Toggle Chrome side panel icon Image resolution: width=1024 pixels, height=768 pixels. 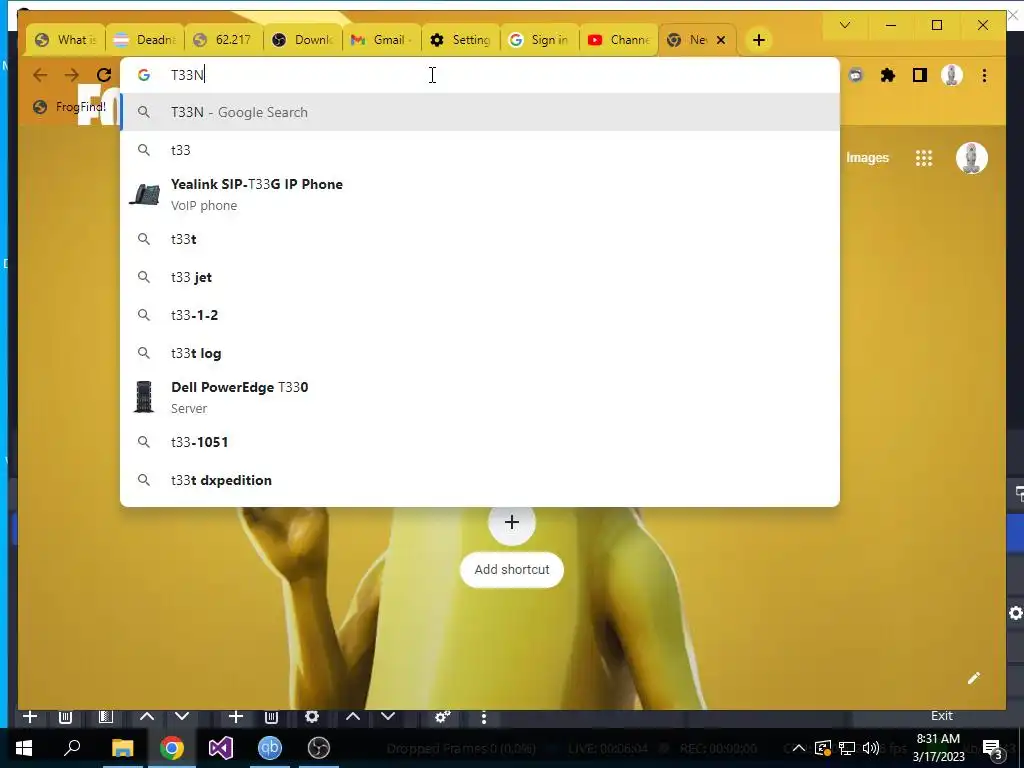pos(920,76)
